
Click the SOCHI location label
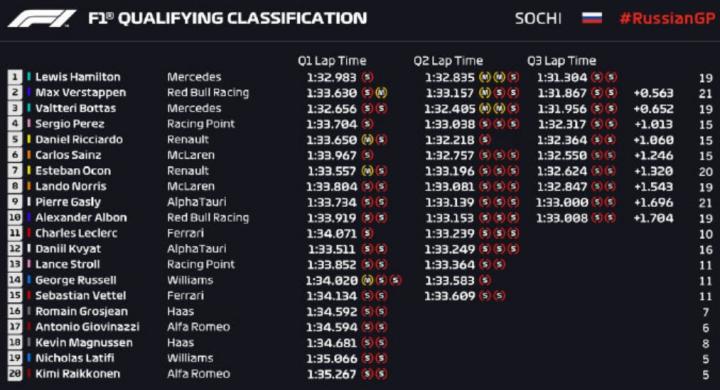pos(538,19)
